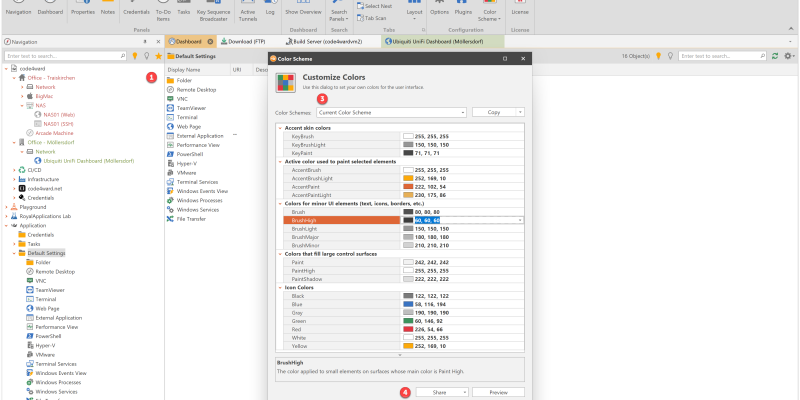This screenshot has width=800, height=400.
Task: Click the Preview button
Action: (498, 392)
